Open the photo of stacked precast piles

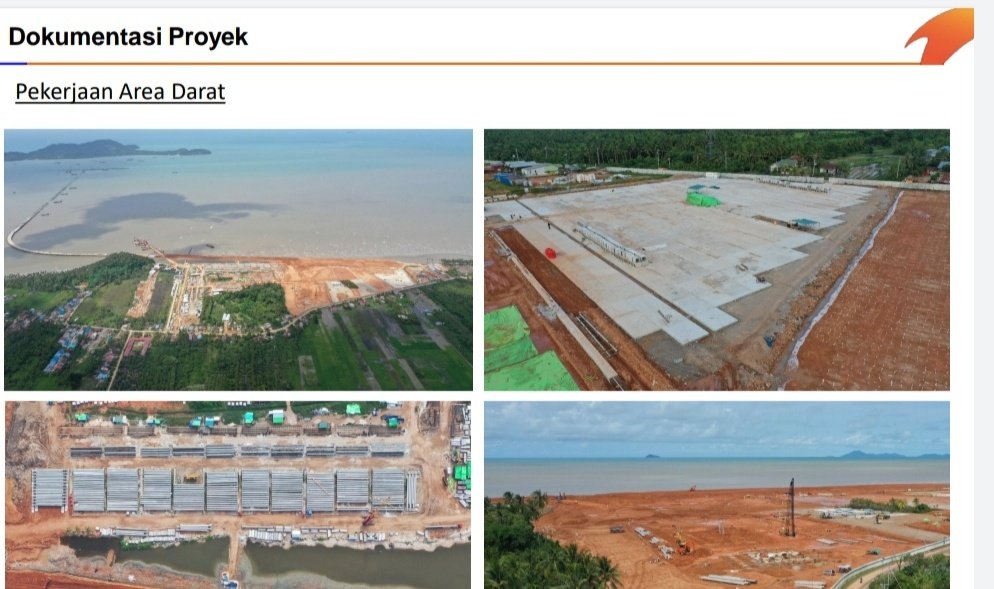[x=238, y=495]
